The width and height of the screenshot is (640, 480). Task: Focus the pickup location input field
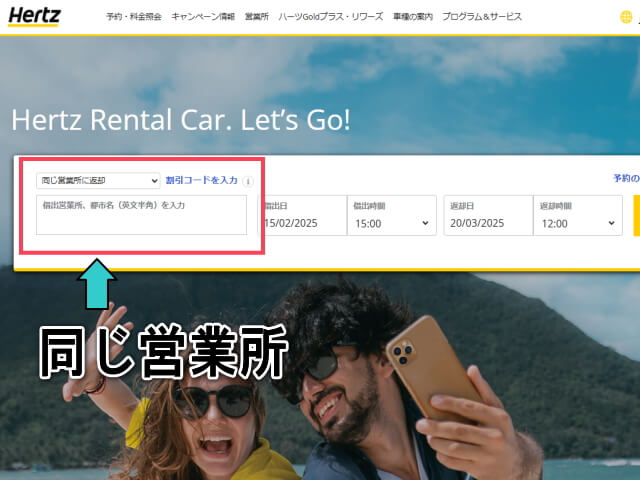(142, 215)
